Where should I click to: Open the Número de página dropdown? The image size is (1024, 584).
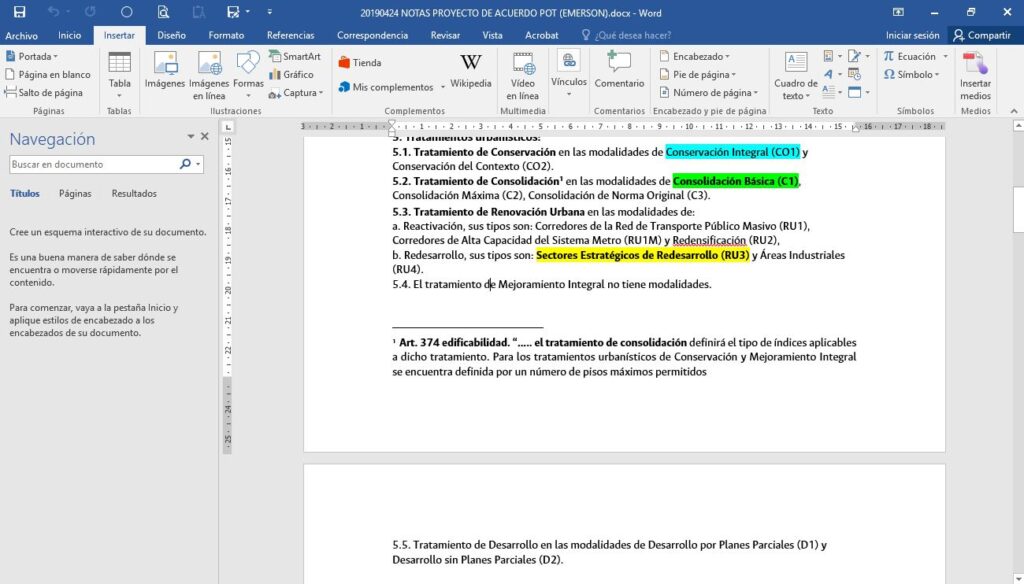[709, 93]
